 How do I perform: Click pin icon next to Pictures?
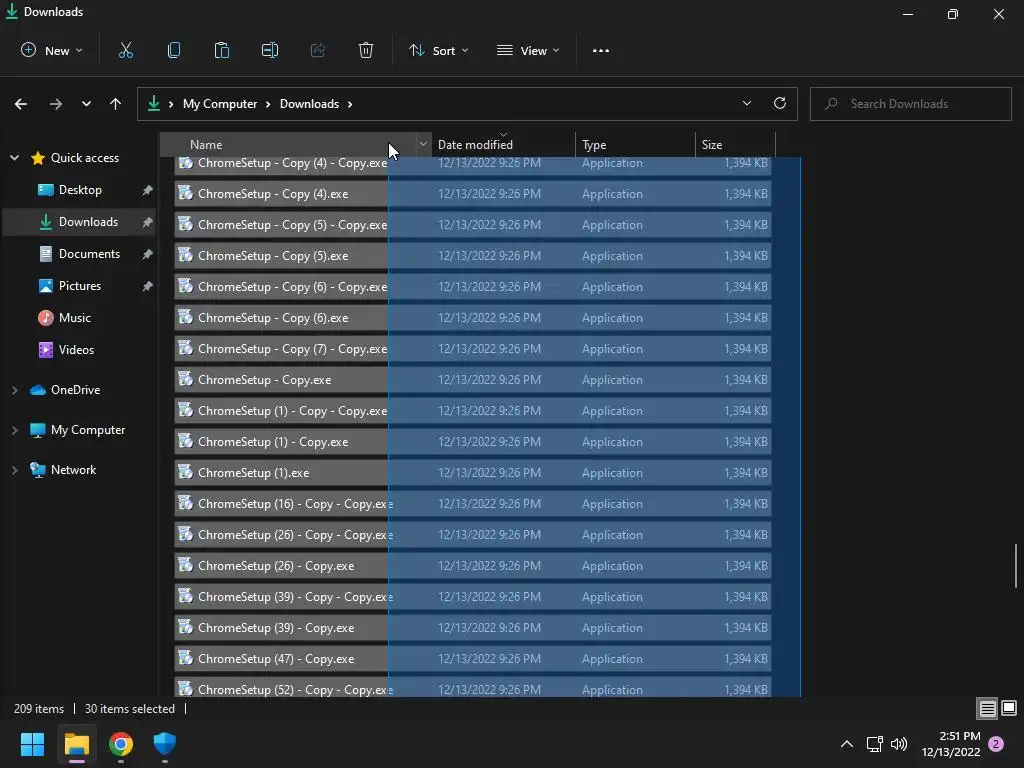coord(147,286)
